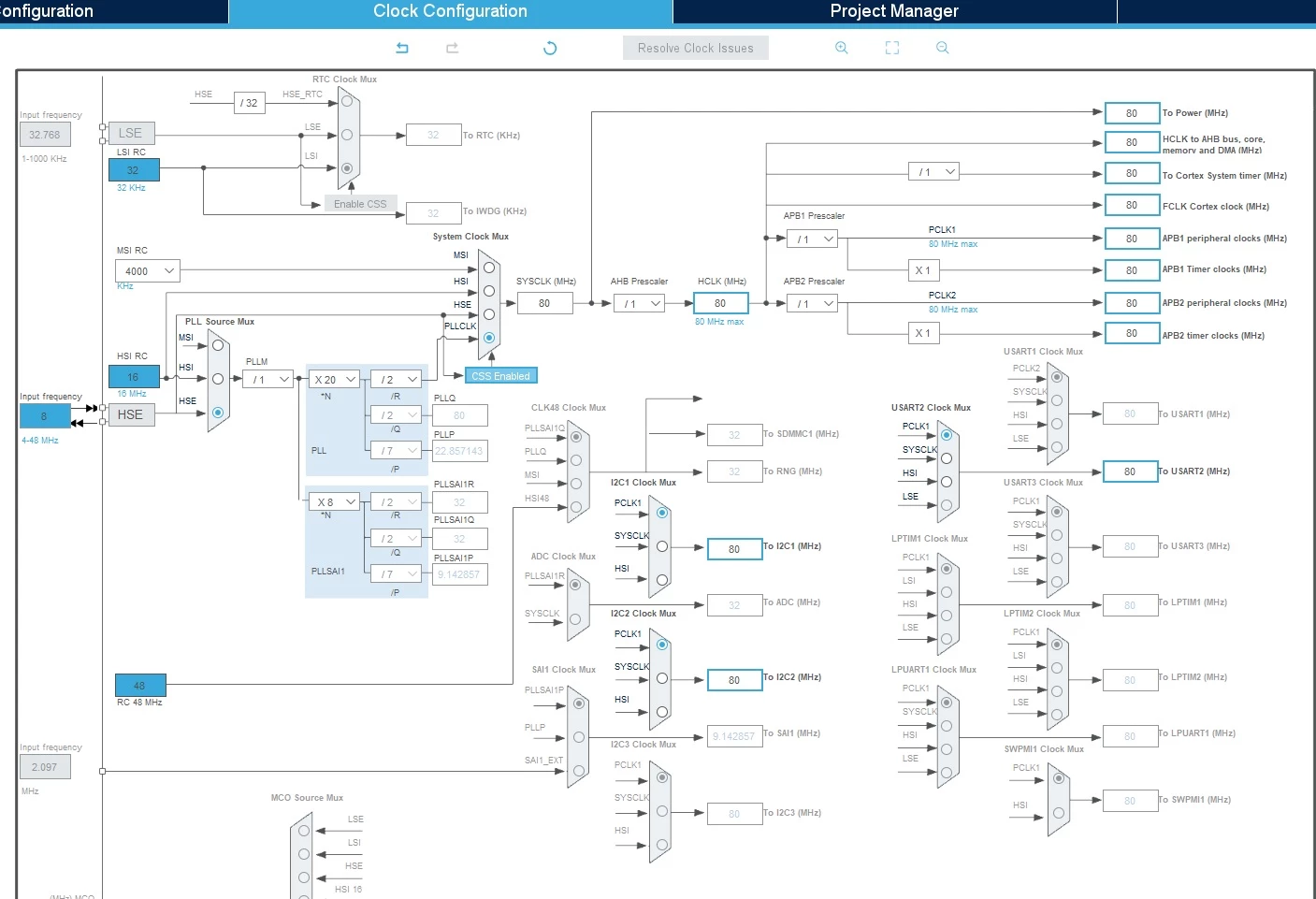Switch to the Project Manager tab
Screen dimensions: 1316x899
(x=894, y=11)
